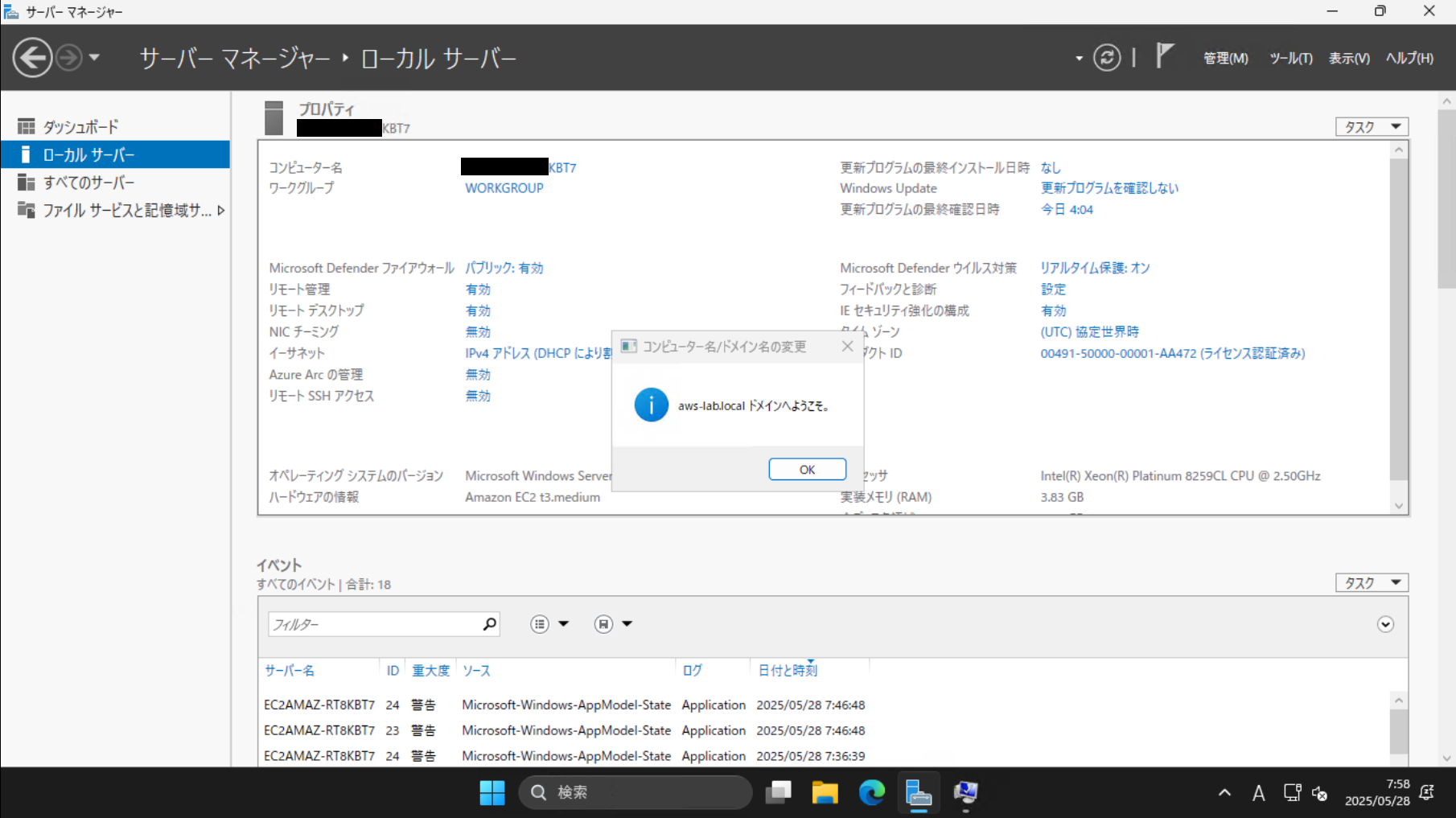This screenshot has height=818, width=1456.
Task: Sort events by 日付と時刻 column
Action: click(788, 671)
